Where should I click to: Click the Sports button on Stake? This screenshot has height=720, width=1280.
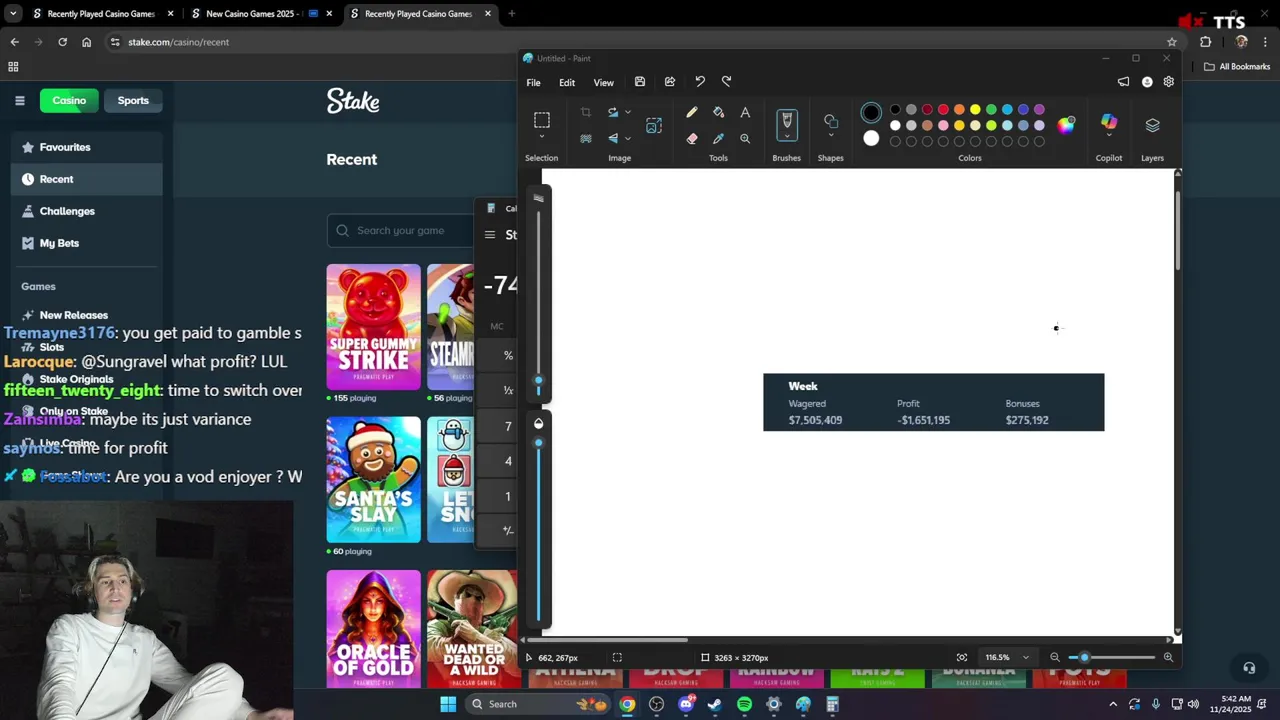click(x=133, y=100)
